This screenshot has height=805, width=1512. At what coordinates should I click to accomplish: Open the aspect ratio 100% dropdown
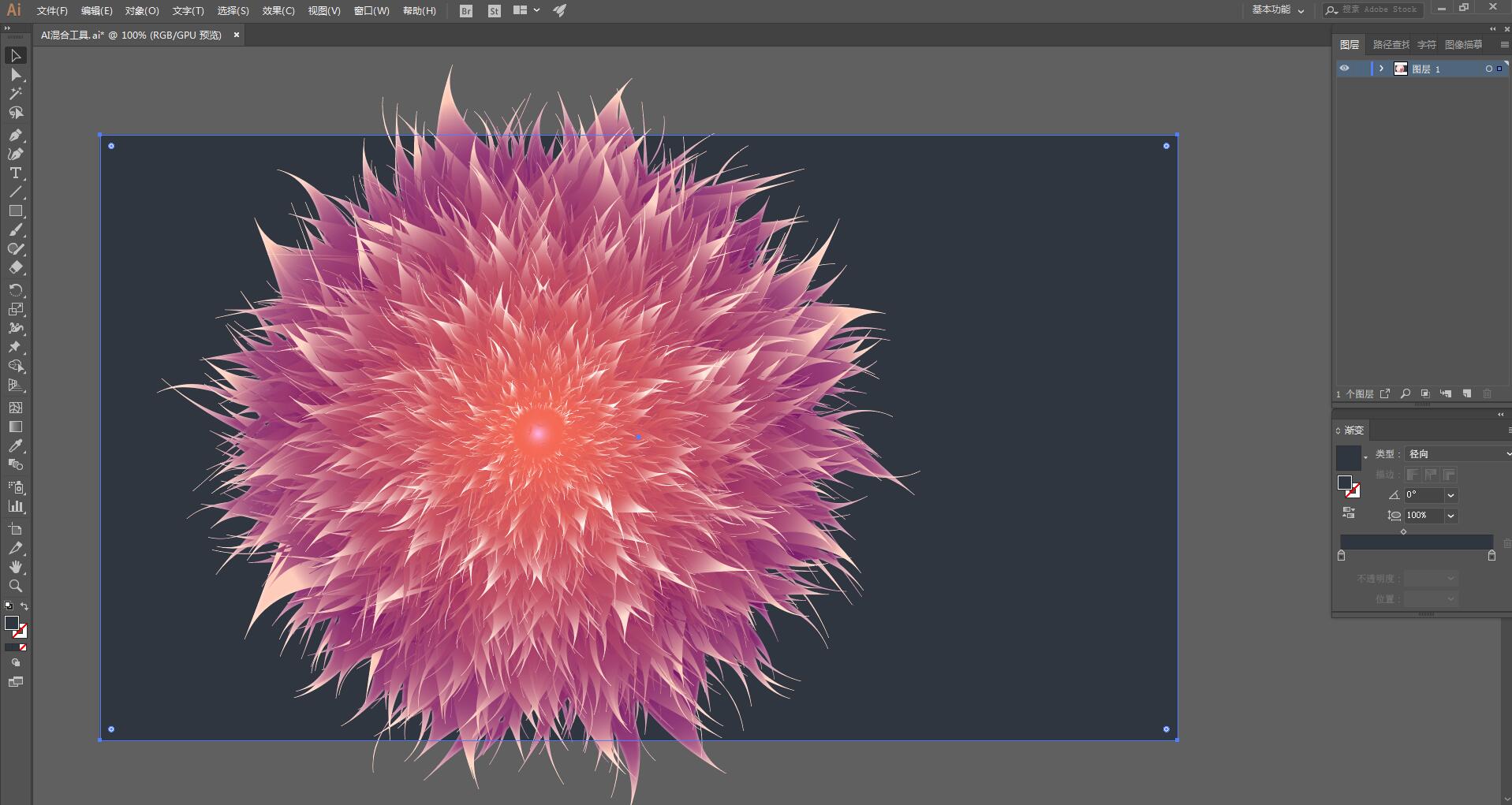pyautogui.click(x=1450, y=516)
